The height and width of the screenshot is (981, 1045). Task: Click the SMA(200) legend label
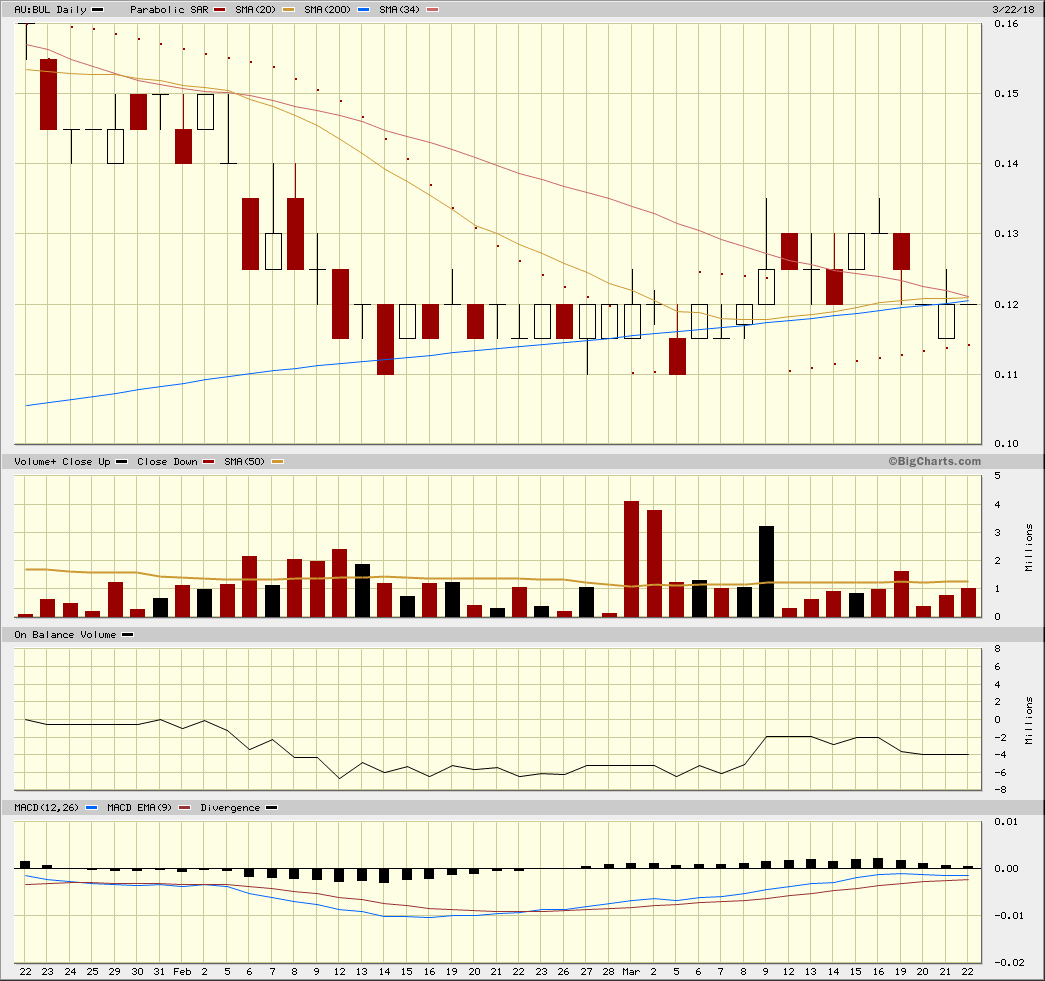pyautogui.click(x=327, y=10)
